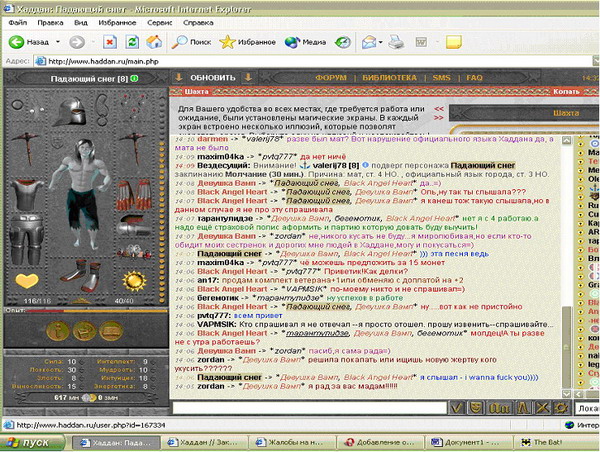Click the Лока location field

pyautogui.click(x=587, y=408)
